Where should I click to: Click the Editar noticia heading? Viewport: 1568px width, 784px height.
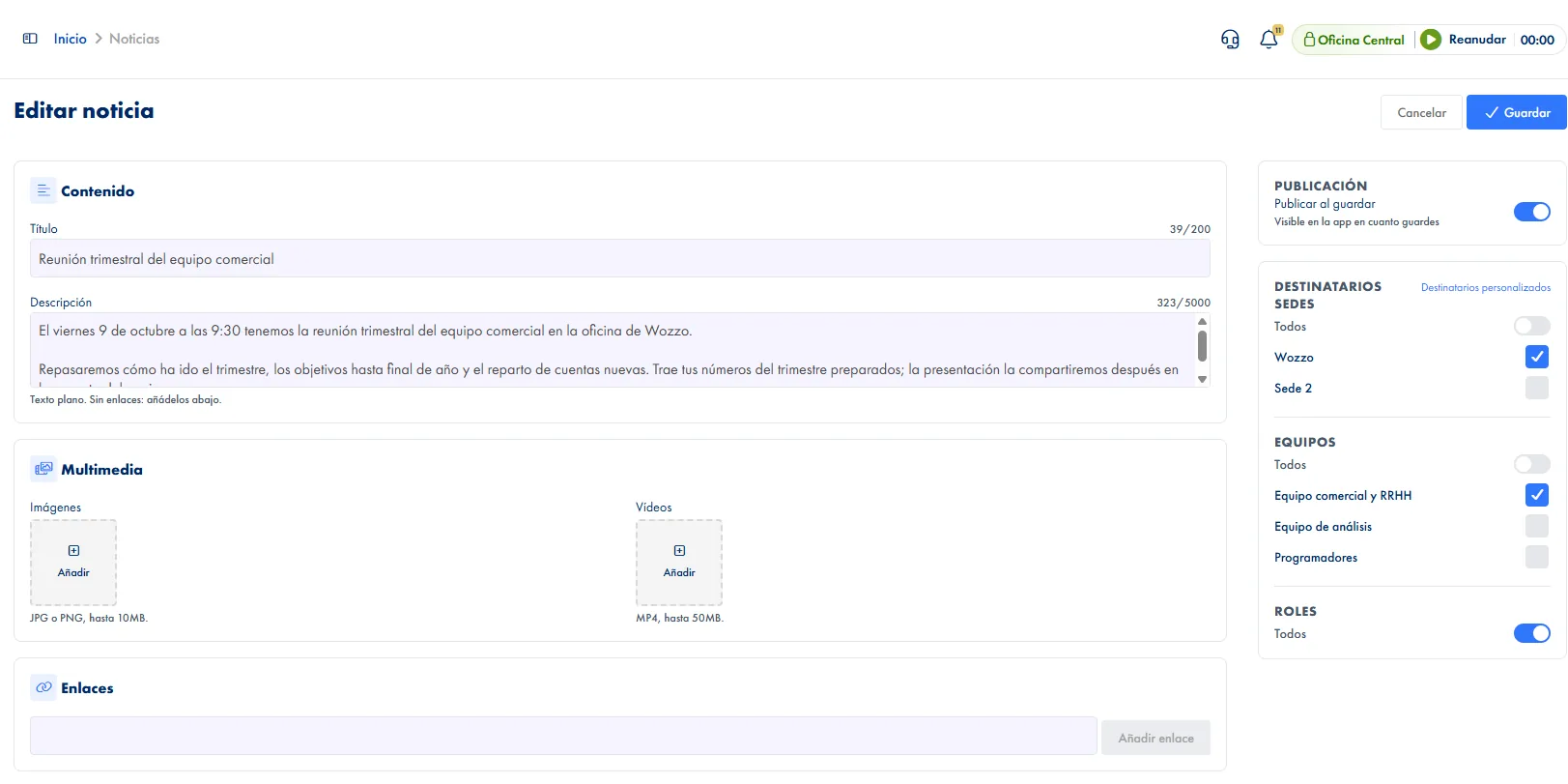[84, 110]
